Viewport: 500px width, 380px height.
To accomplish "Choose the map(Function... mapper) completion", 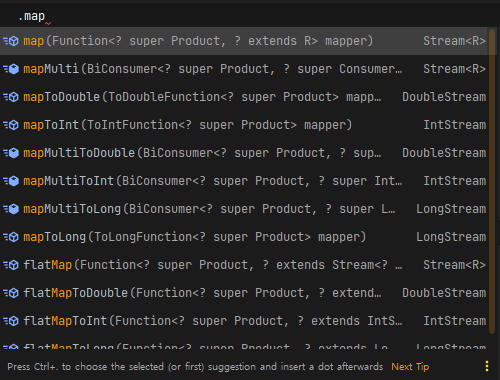I will point(244,41).
